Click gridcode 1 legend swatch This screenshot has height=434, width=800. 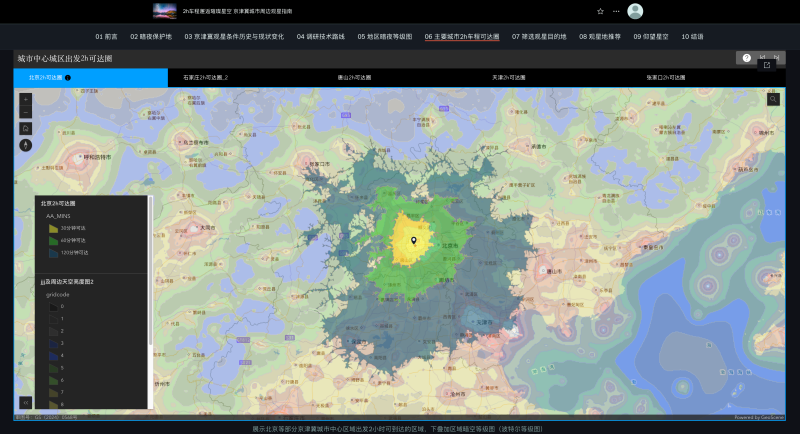tap(54, 319)
